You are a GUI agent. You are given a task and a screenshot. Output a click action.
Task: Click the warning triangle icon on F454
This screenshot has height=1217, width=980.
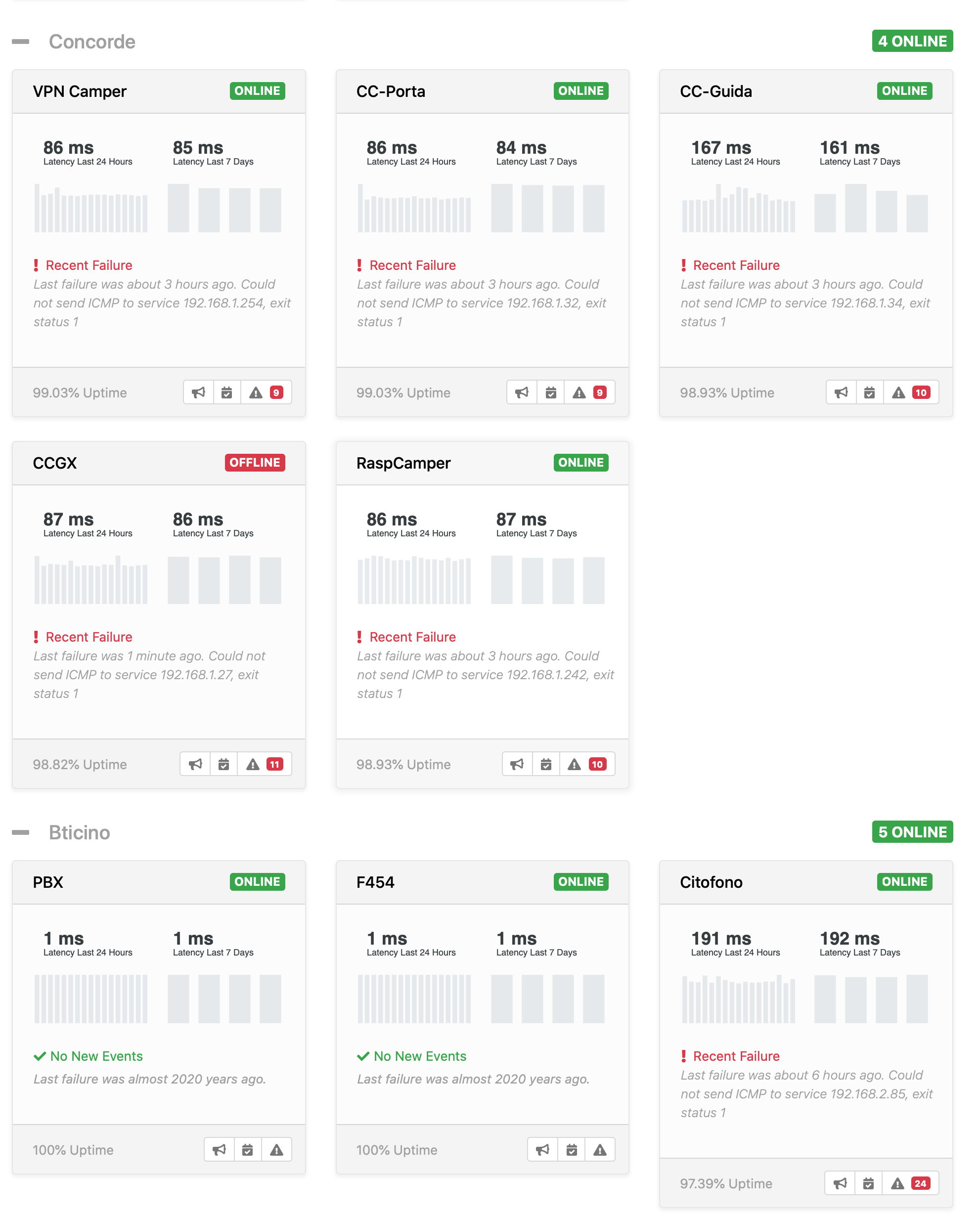(599, 1149)
